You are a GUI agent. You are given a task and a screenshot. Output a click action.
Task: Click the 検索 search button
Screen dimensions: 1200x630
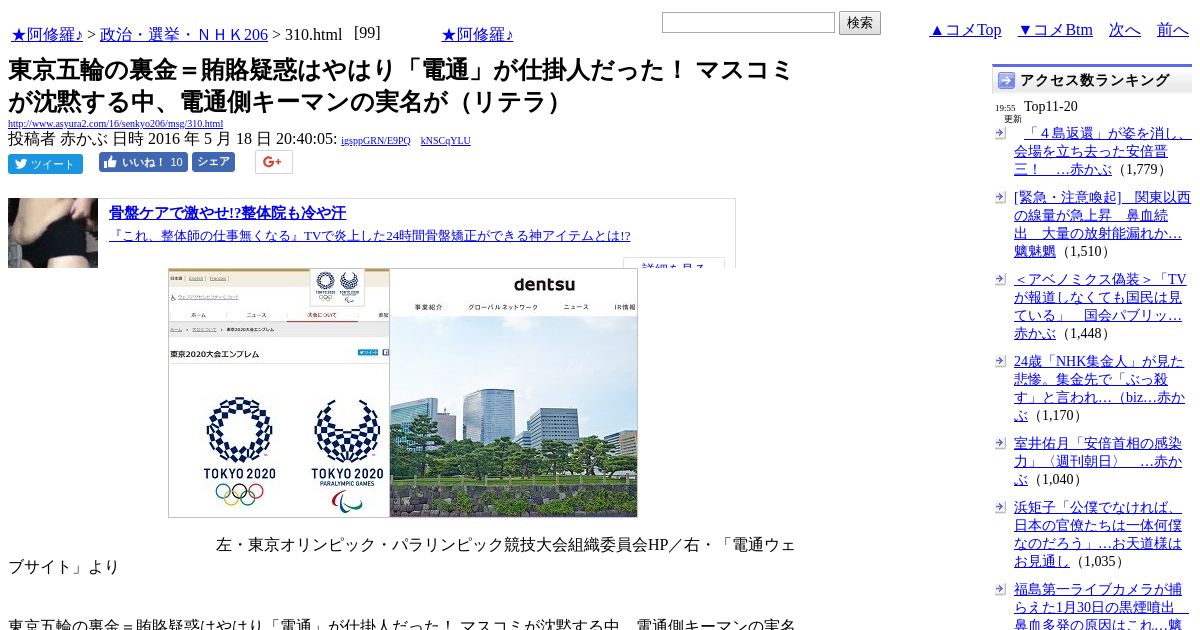[860, 23]
